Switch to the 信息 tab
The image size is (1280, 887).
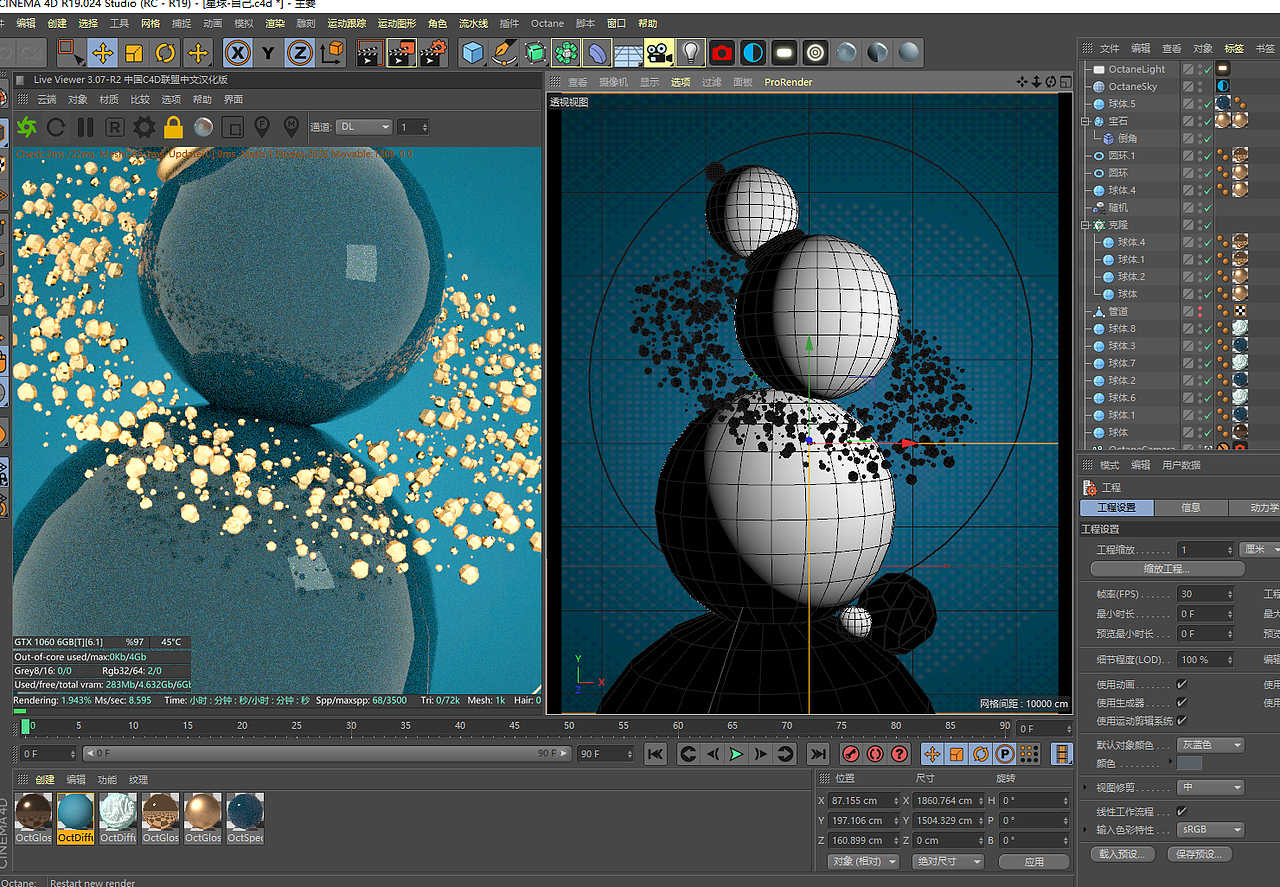tap(1191, 508)
